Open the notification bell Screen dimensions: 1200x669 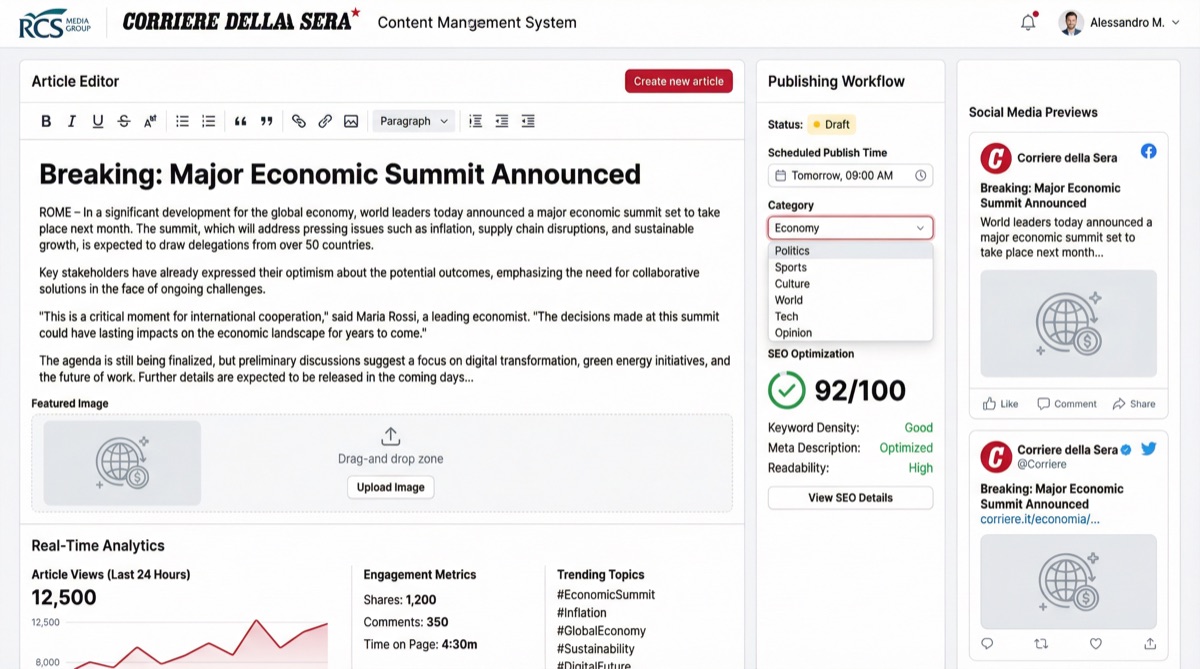click(1028, 21)
